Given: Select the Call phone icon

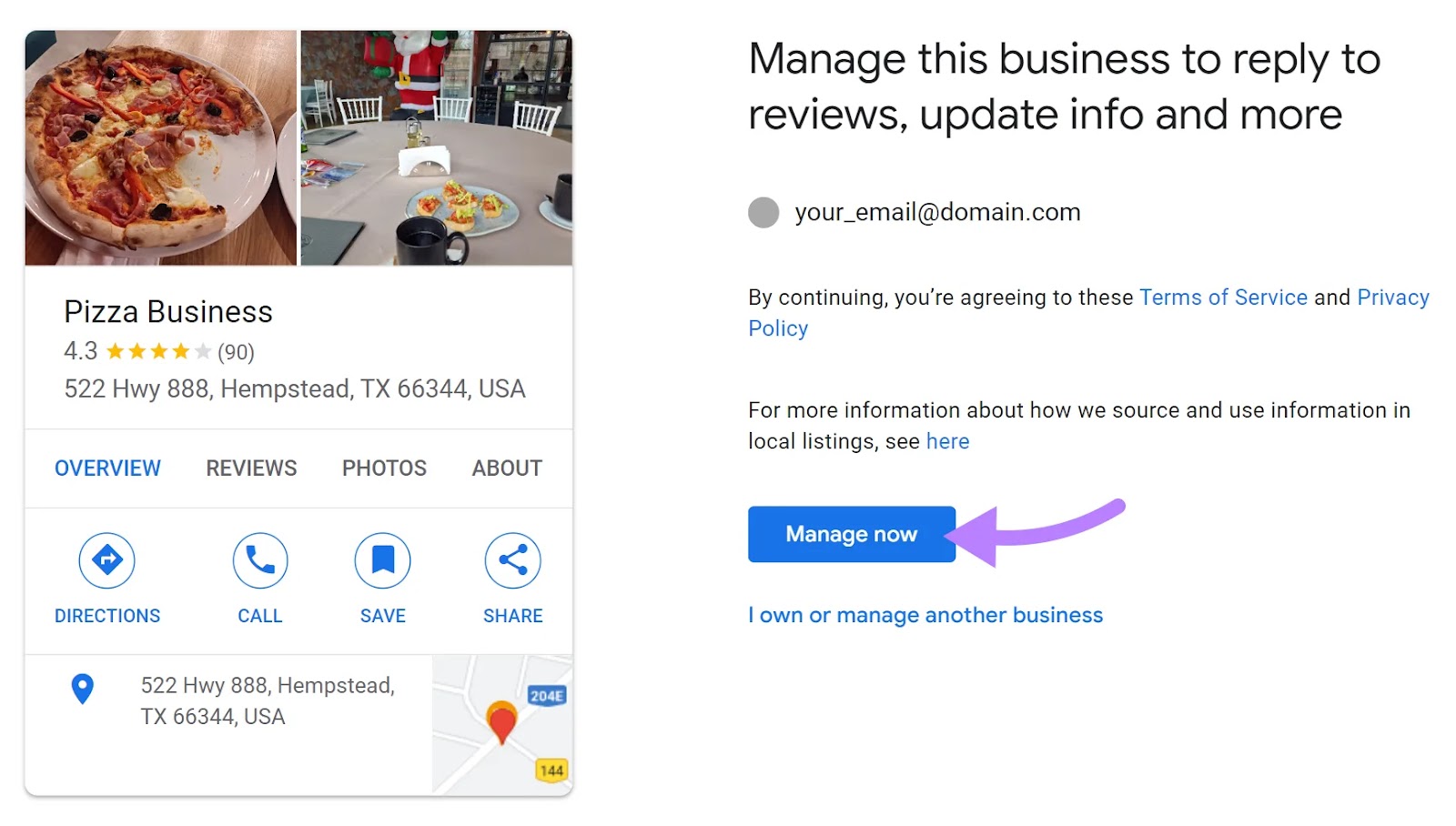Looking at the screenshot, I should coord(260,559).
